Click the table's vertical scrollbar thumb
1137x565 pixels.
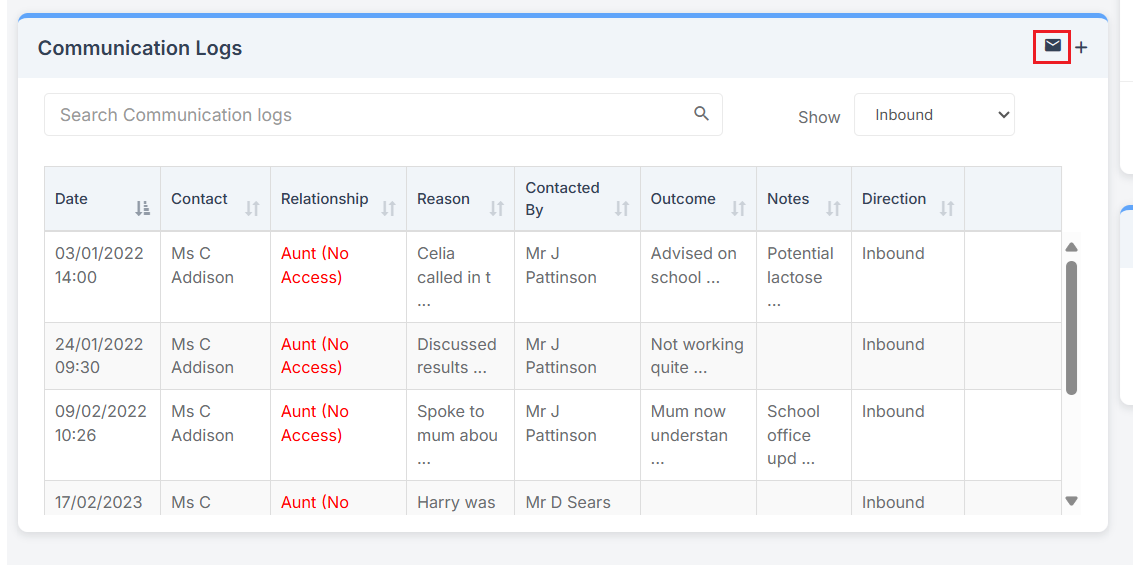pos(1072,328)
